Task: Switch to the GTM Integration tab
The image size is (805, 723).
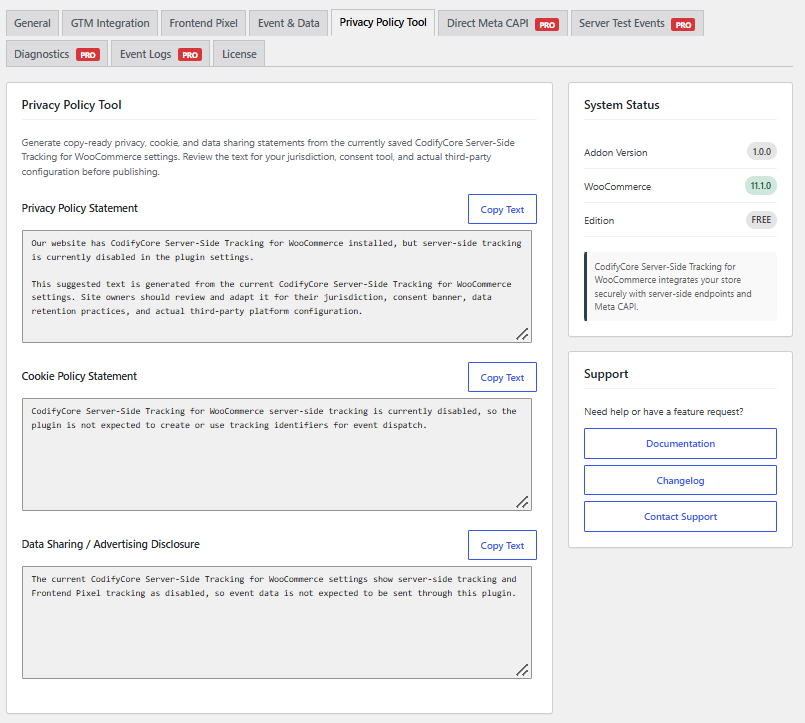Action: click(x=110, y=23)
